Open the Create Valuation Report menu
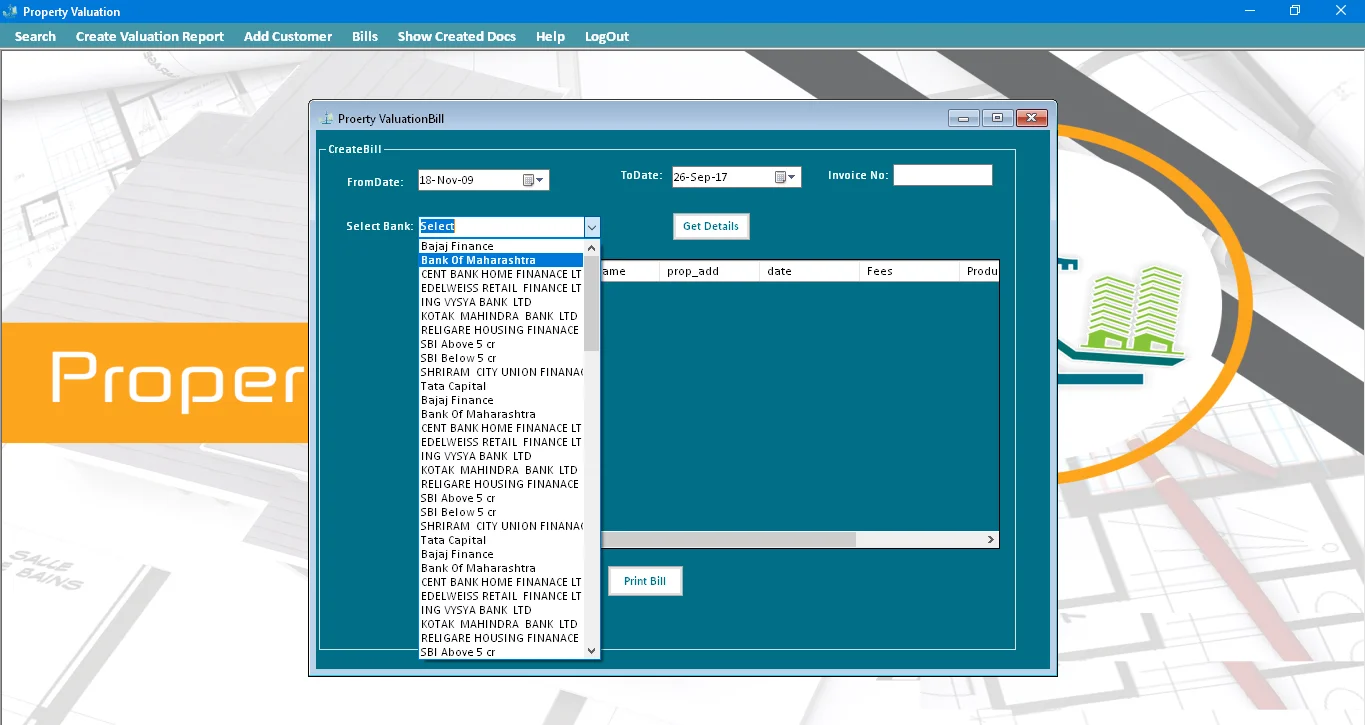The height and width of the screenshot is (725, 1365). (150, 36)
